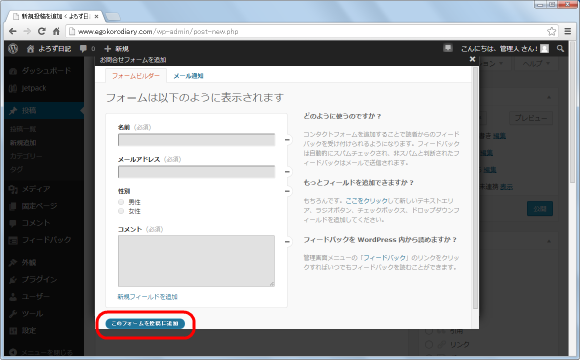Select the 男性 radio button
The width and height of the screenshot is (580, 360).
121,202
